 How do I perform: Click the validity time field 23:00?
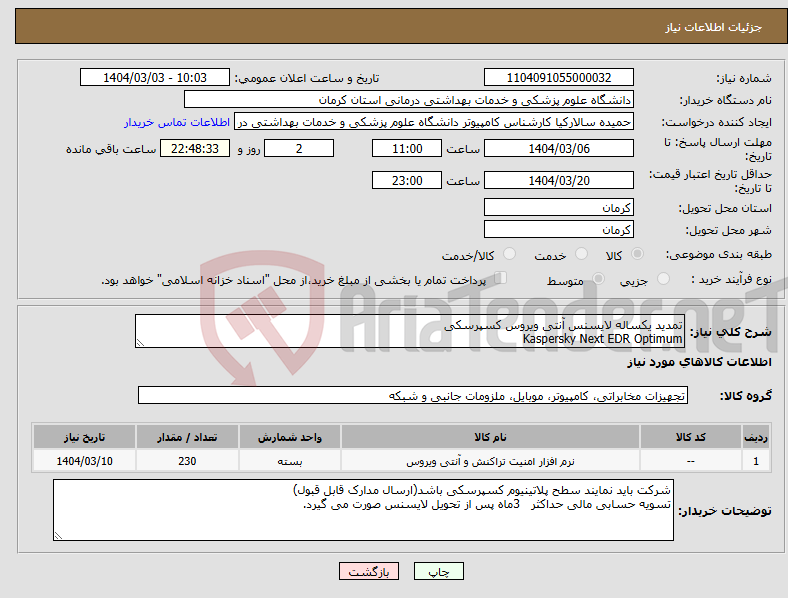point(407,180)
